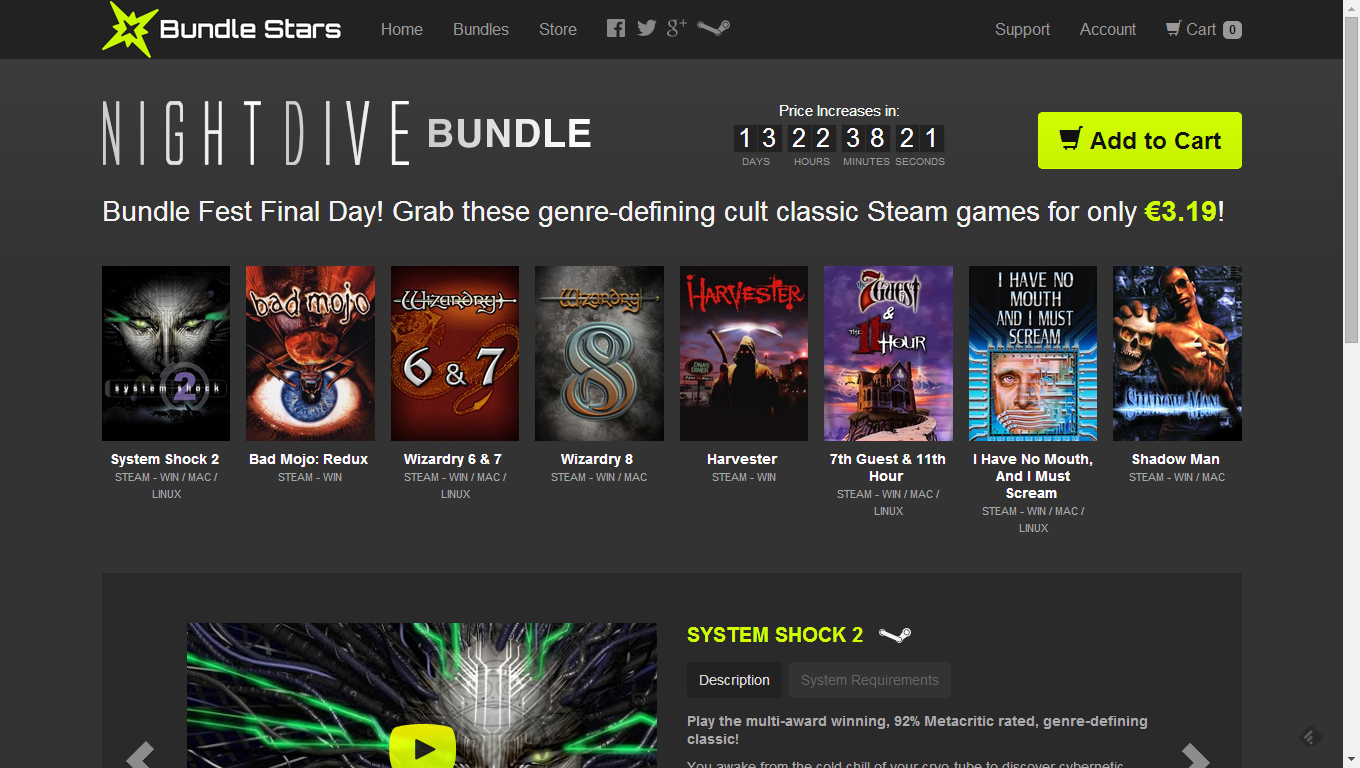Click the previous arrow on the game carousel
Viewport: 1360px width, 768px height.
click(140, 758)
